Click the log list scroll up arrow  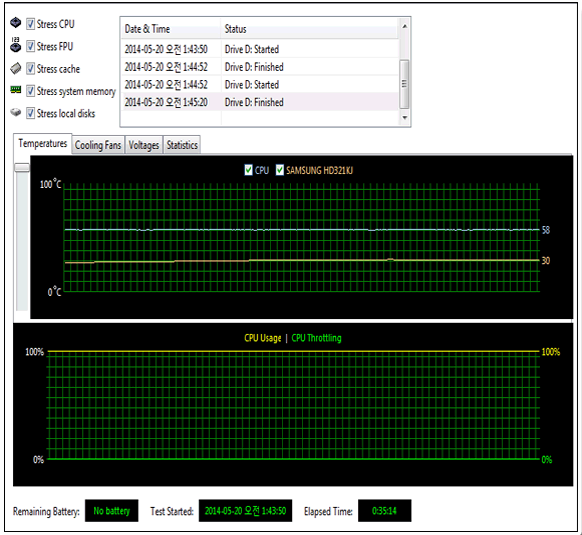click(x=405, y=26)
